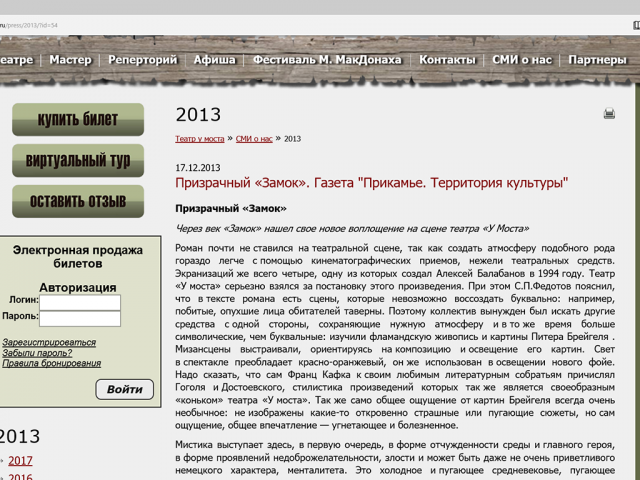Click the оставить отзыв button

click(x=78, y=201)
